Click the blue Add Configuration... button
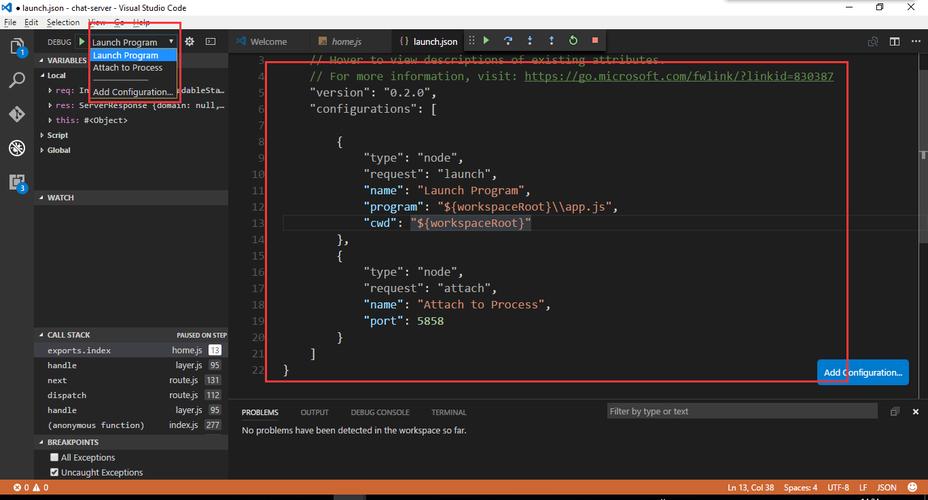The image size is (928, 500). click(x=863, y=372)
